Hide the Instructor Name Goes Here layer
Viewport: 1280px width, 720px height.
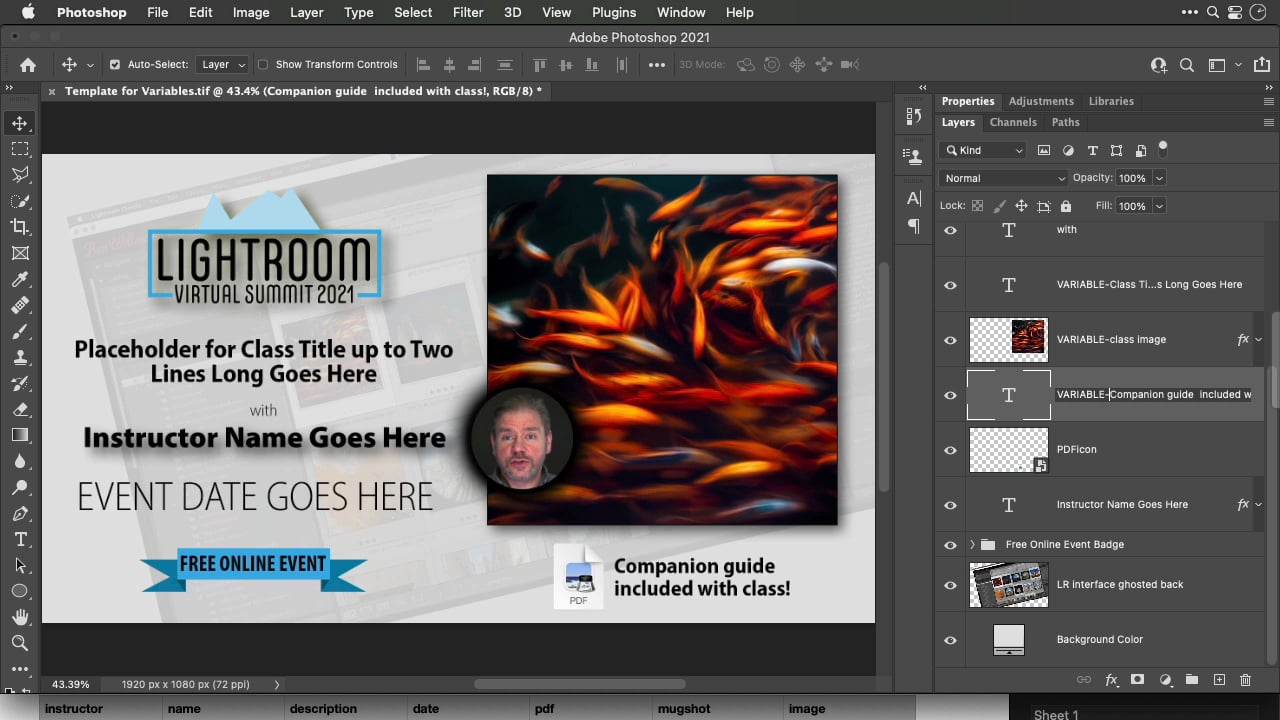[950, 505]
